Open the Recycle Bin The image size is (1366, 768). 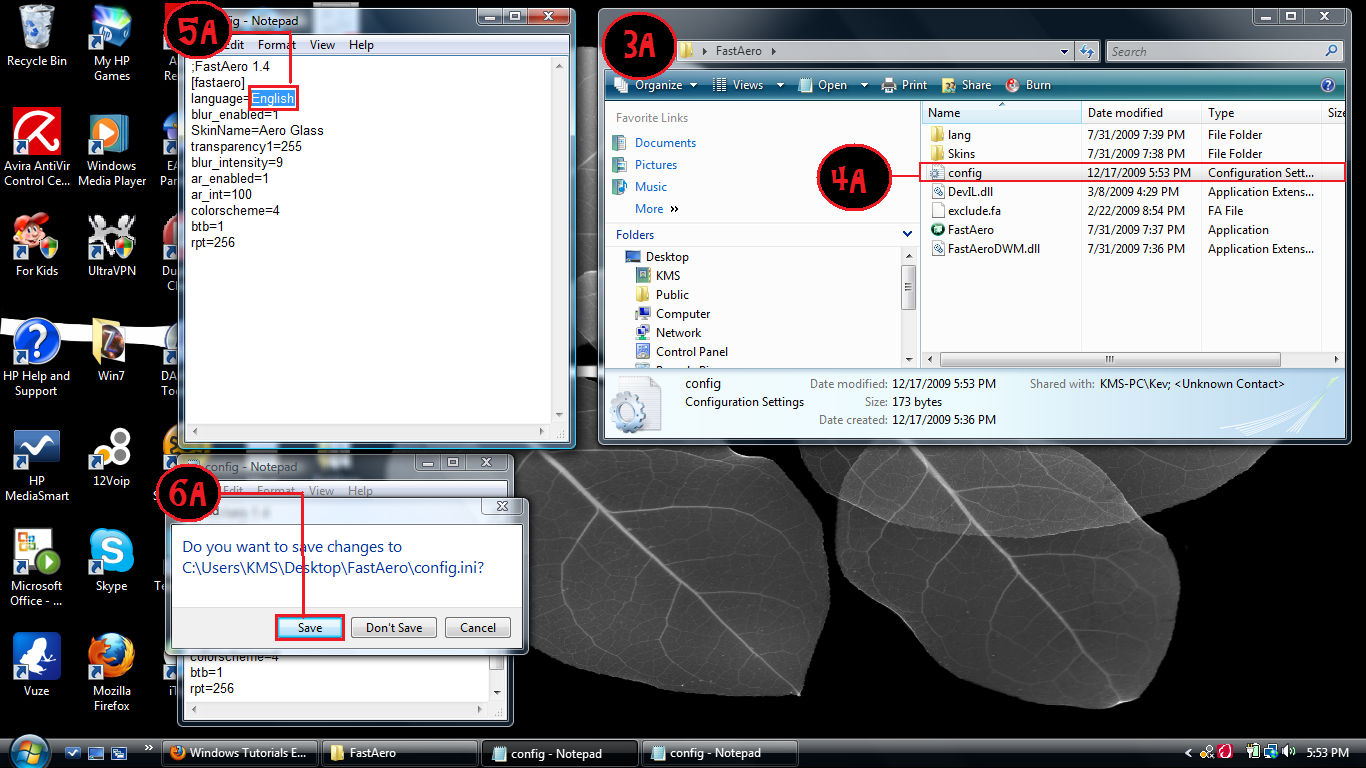[36, 25]
